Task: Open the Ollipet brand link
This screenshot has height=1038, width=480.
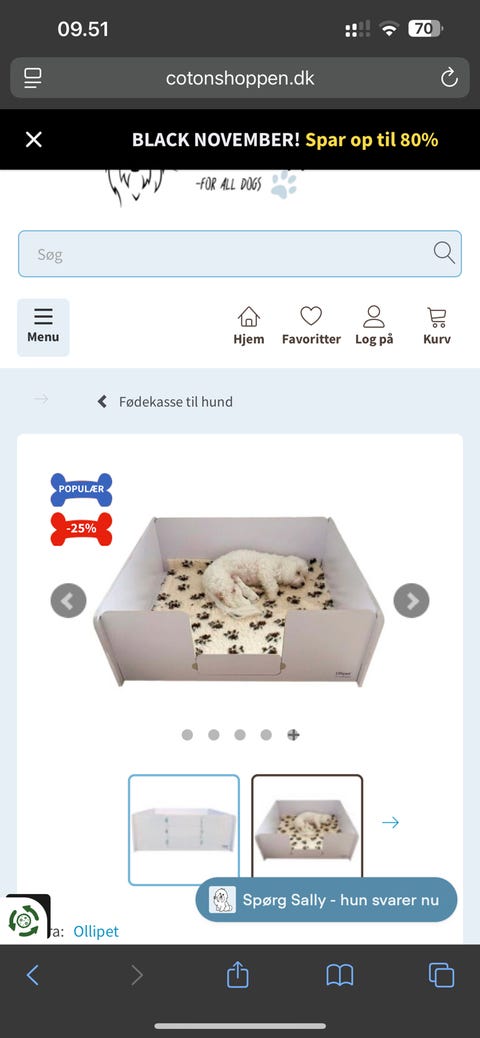Action: pyautogui.click(x=96, y=931)
